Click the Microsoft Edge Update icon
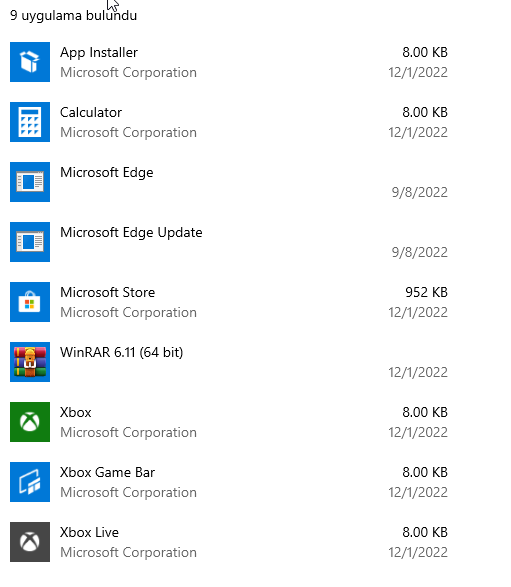This screenshot has width=511, height=587. coord(30,242)
